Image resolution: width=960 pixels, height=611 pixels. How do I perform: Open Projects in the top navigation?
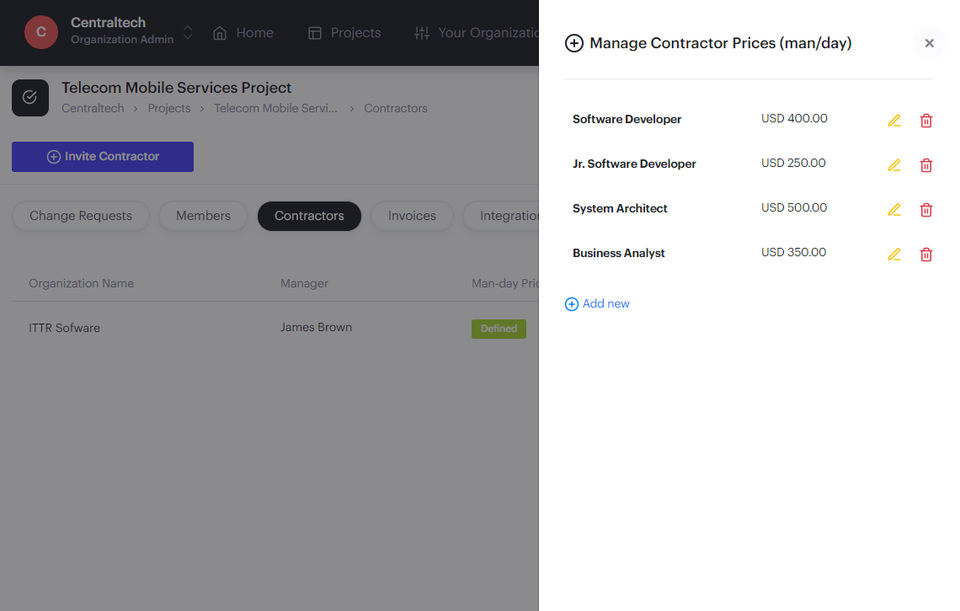[344, 33]
